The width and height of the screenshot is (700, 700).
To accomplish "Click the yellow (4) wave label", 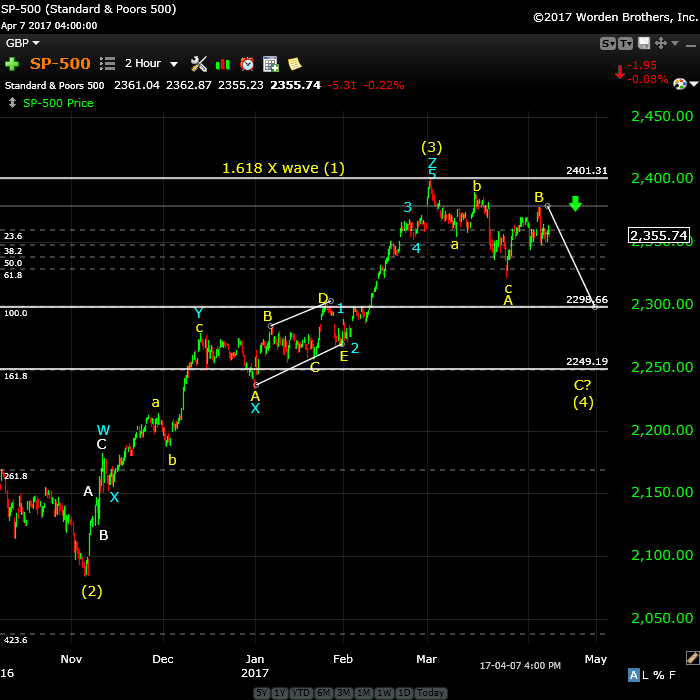I will (583, 402).
